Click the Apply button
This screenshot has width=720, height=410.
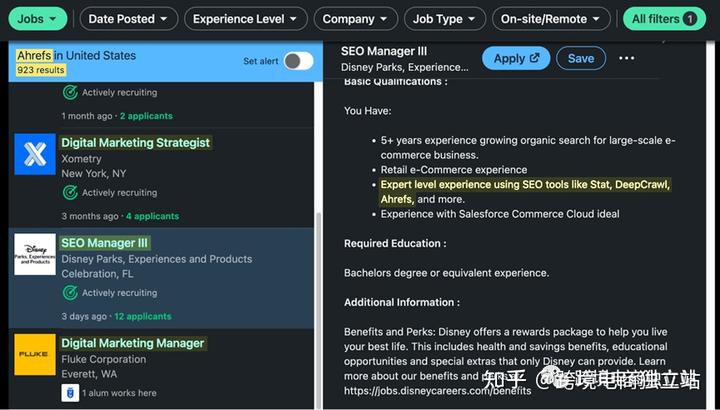click(516, 58)
